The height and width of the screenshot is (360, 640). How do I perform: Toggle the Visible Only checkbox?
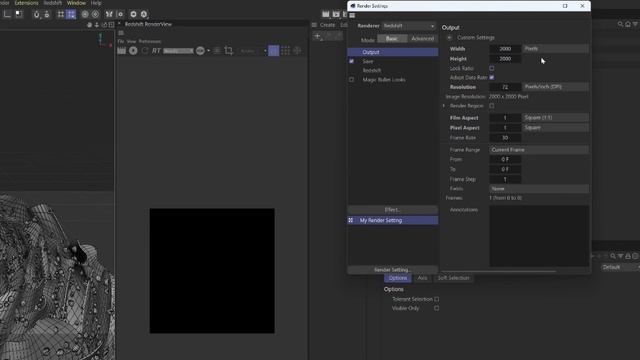point(437,308)
